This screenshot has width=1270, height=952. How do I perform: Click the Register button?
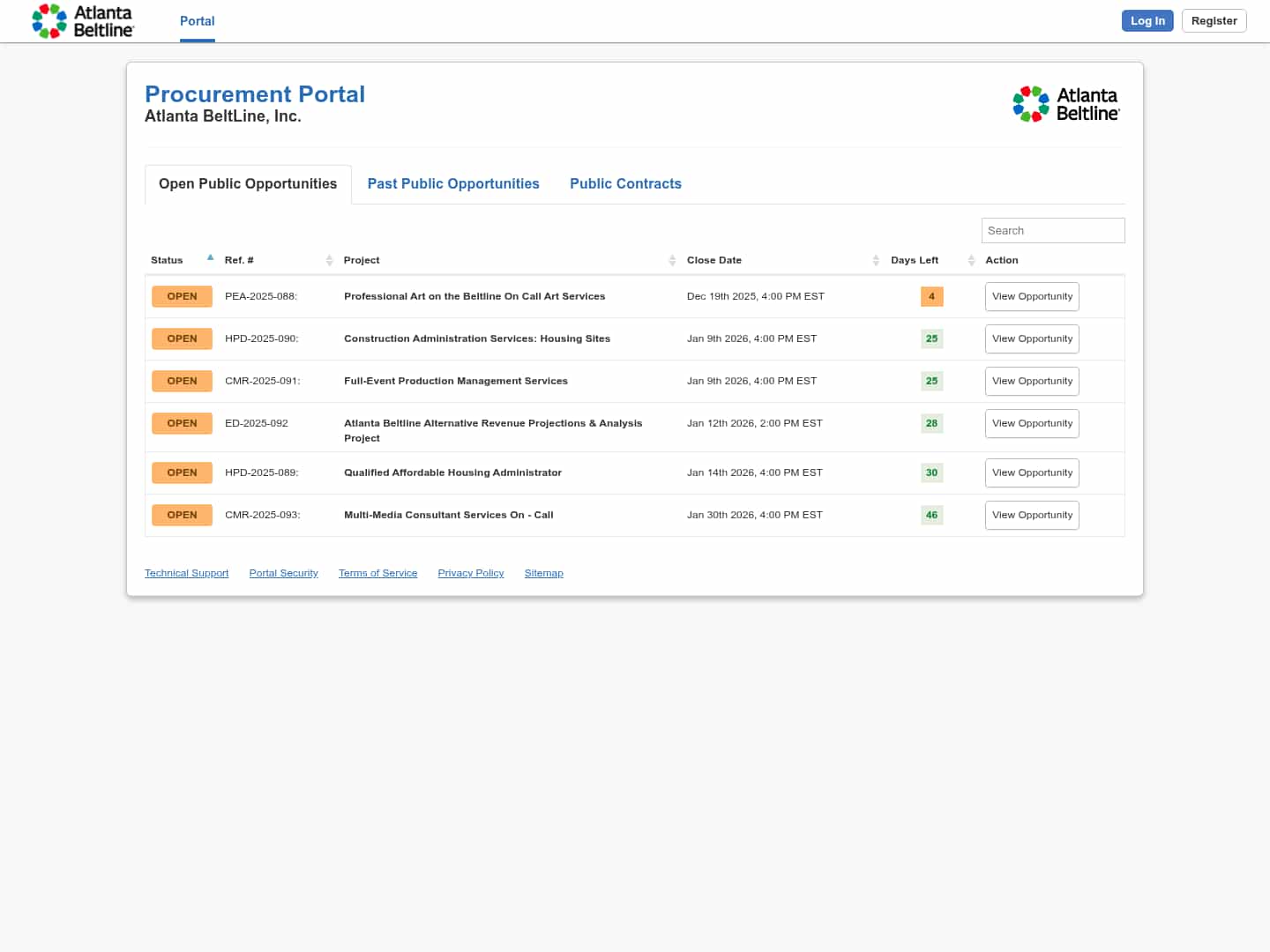click(1214, 21)
